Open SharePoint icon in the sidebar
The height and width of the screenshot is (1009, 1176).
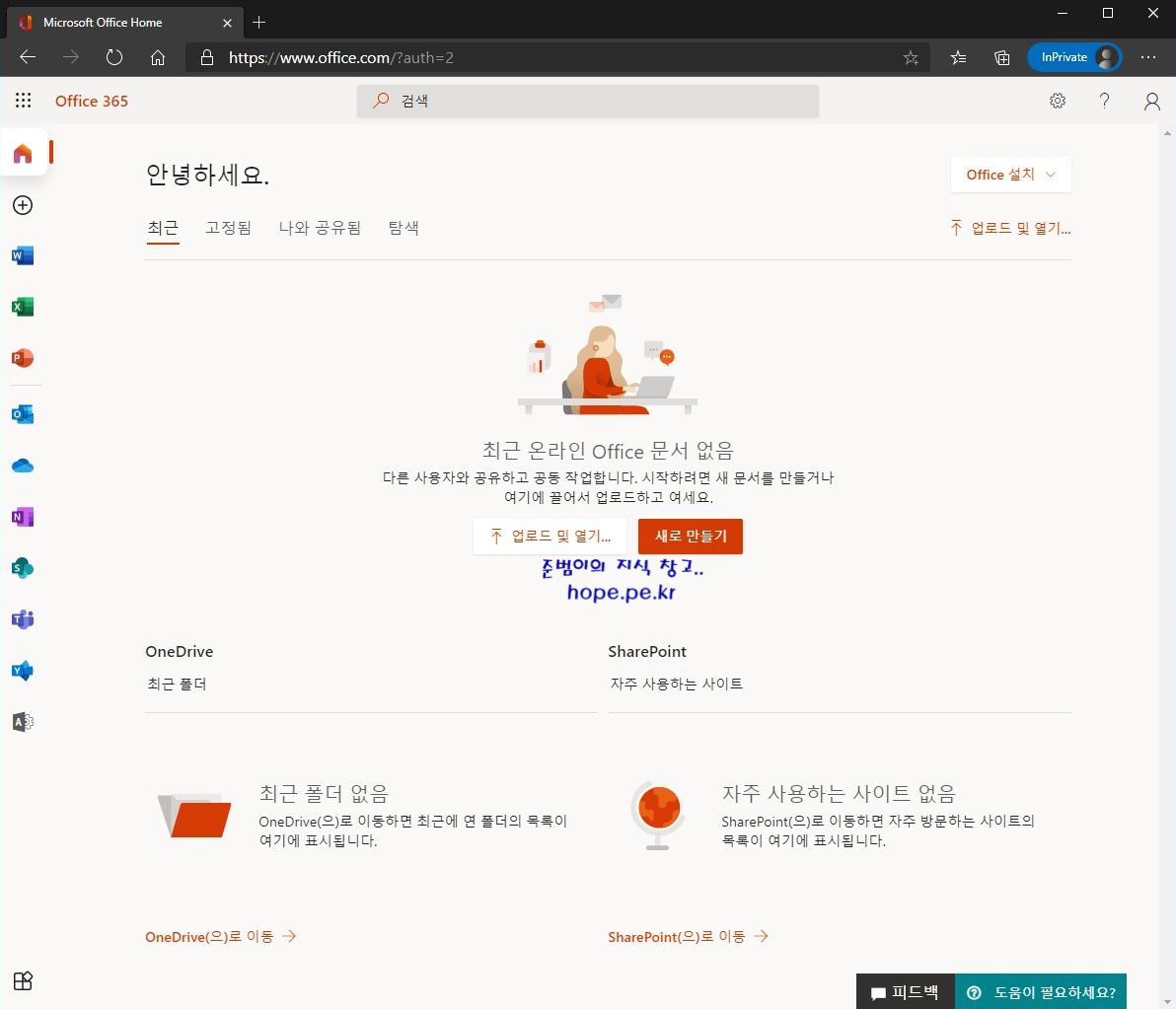click(x=23, y=567)
